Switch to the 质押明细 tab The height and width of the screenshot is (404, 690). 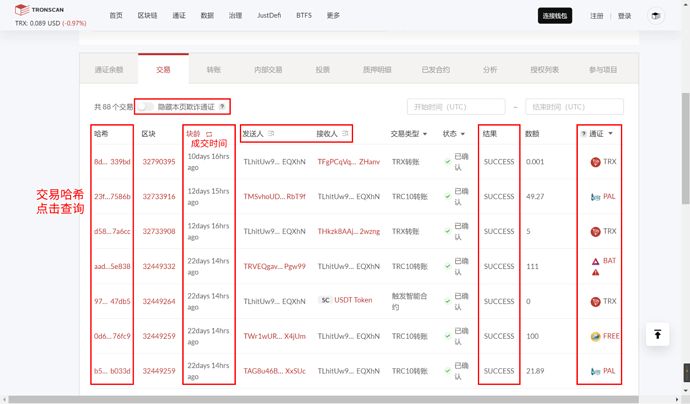(377, 70)
